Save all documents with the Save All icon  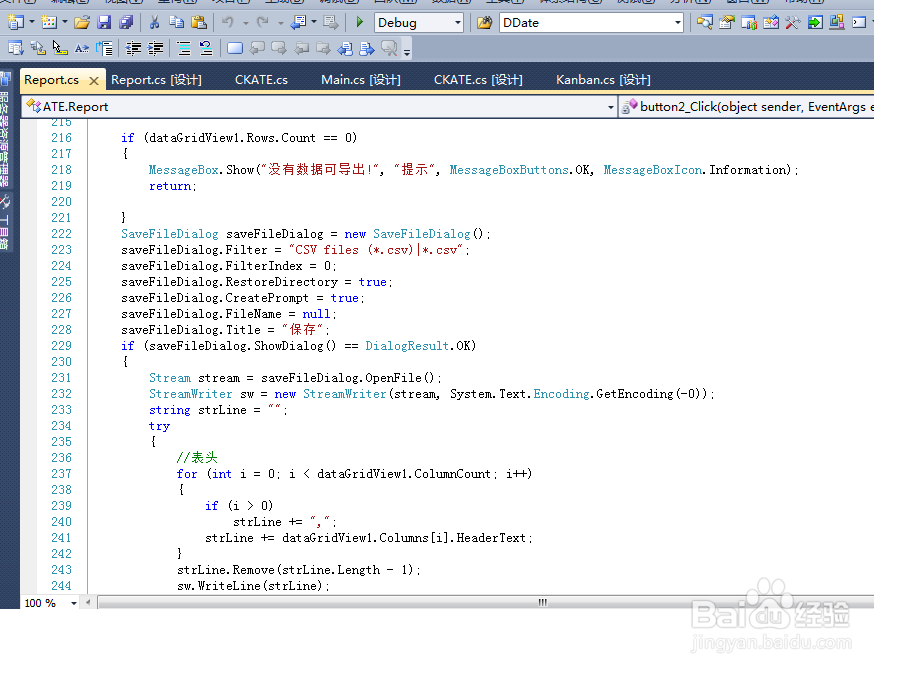click(x=127, y=22)
